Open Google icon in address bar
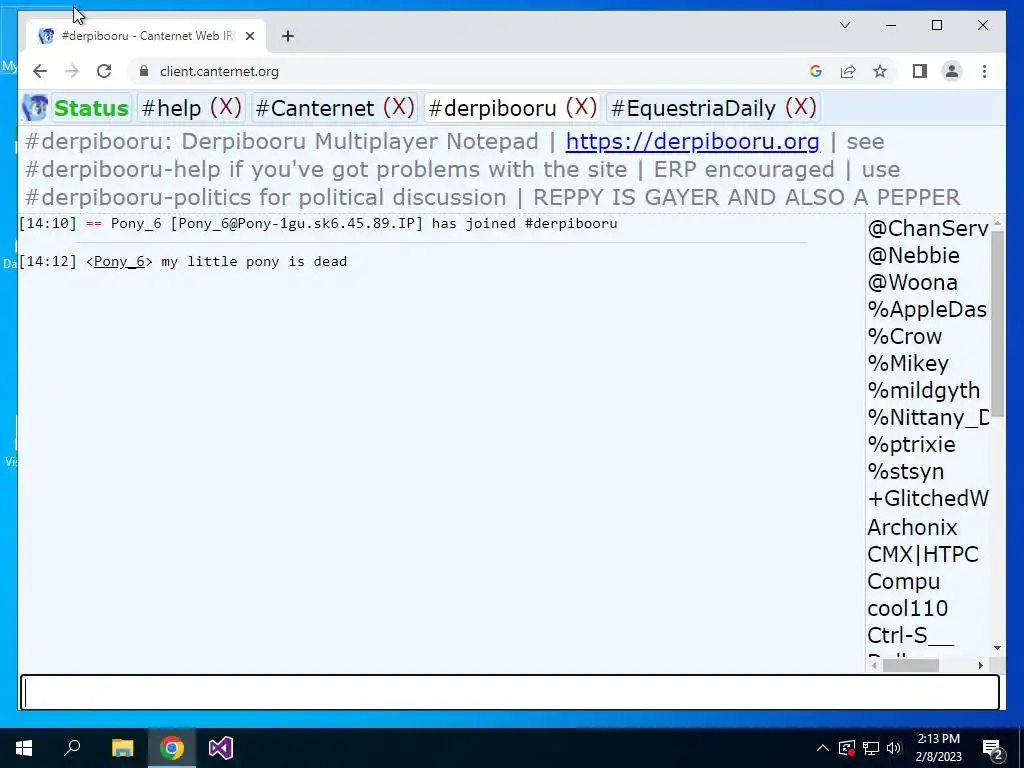This screenshot has height=768, width=1024. click(x=816, y=71)
